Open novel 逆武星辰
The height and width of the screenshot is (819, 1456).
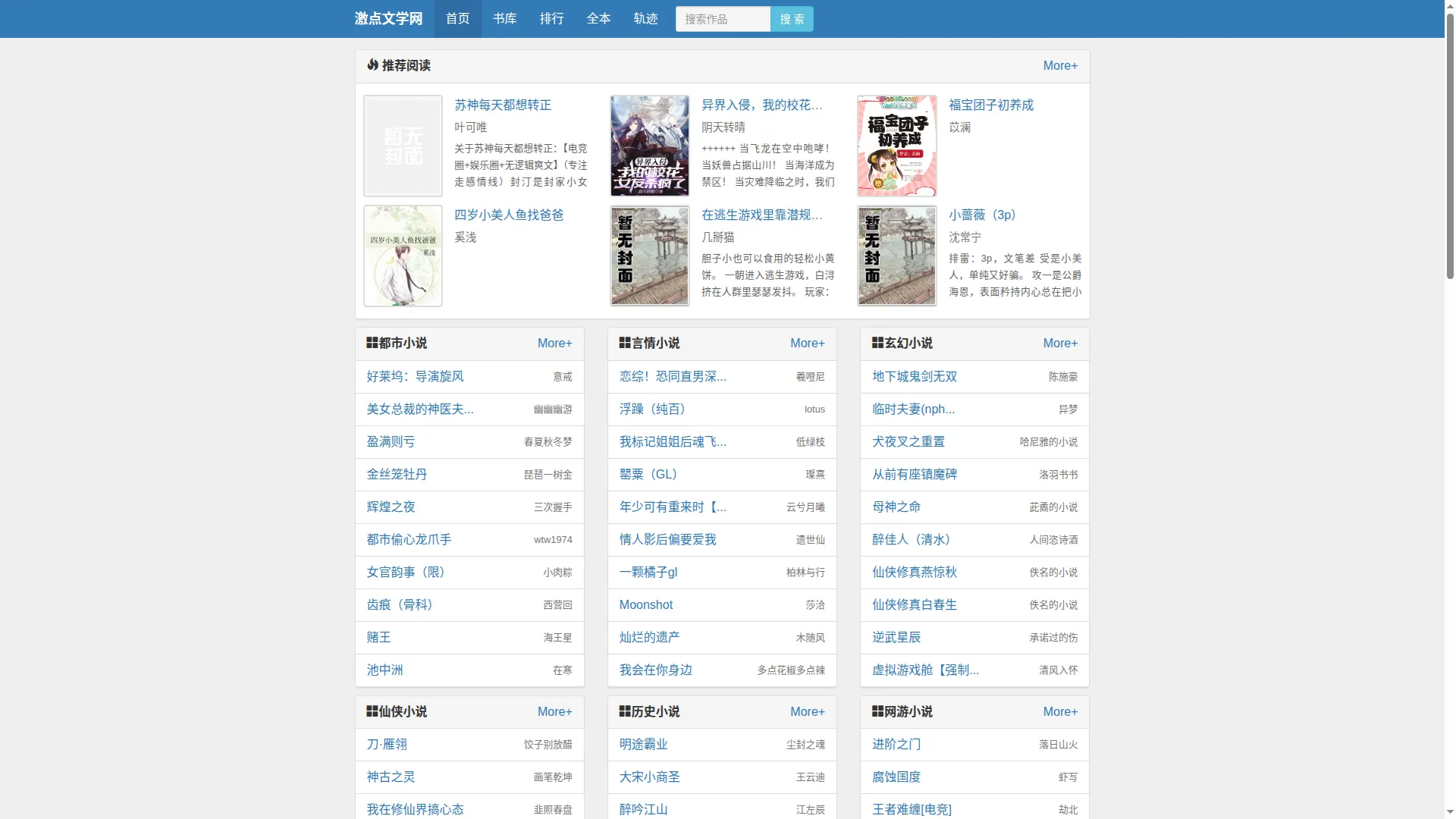pyautogui.click(x=896, y=637)
